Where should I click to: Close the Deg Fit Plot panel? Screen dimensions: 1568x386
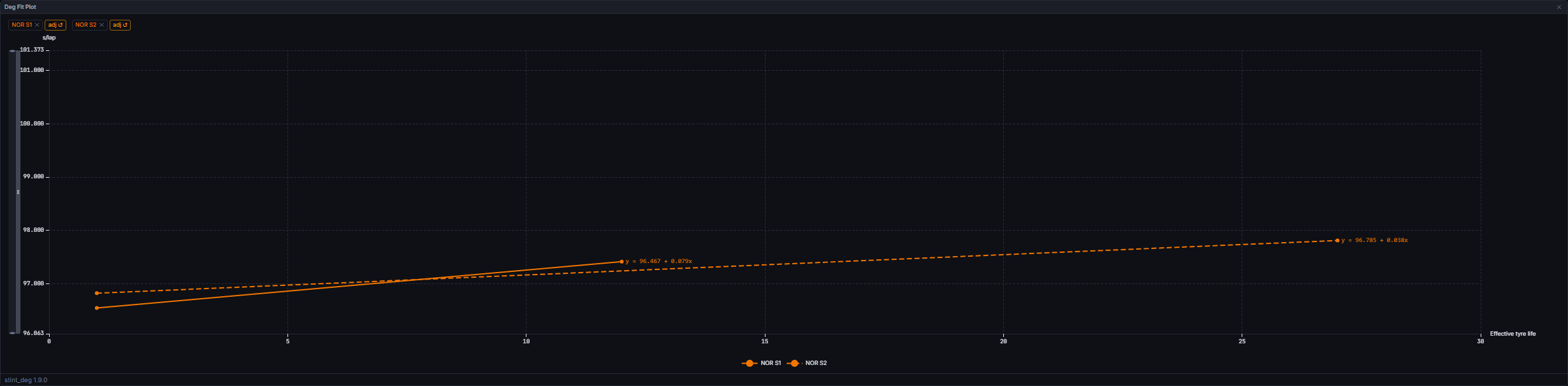point(1559,7)
